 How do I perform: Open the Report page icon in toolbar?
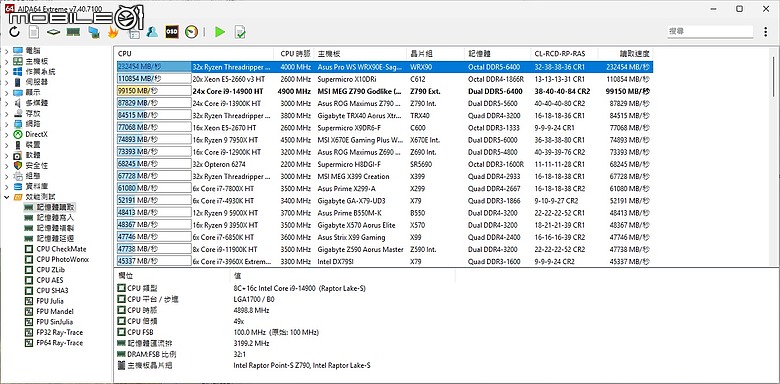pos(34,32)
